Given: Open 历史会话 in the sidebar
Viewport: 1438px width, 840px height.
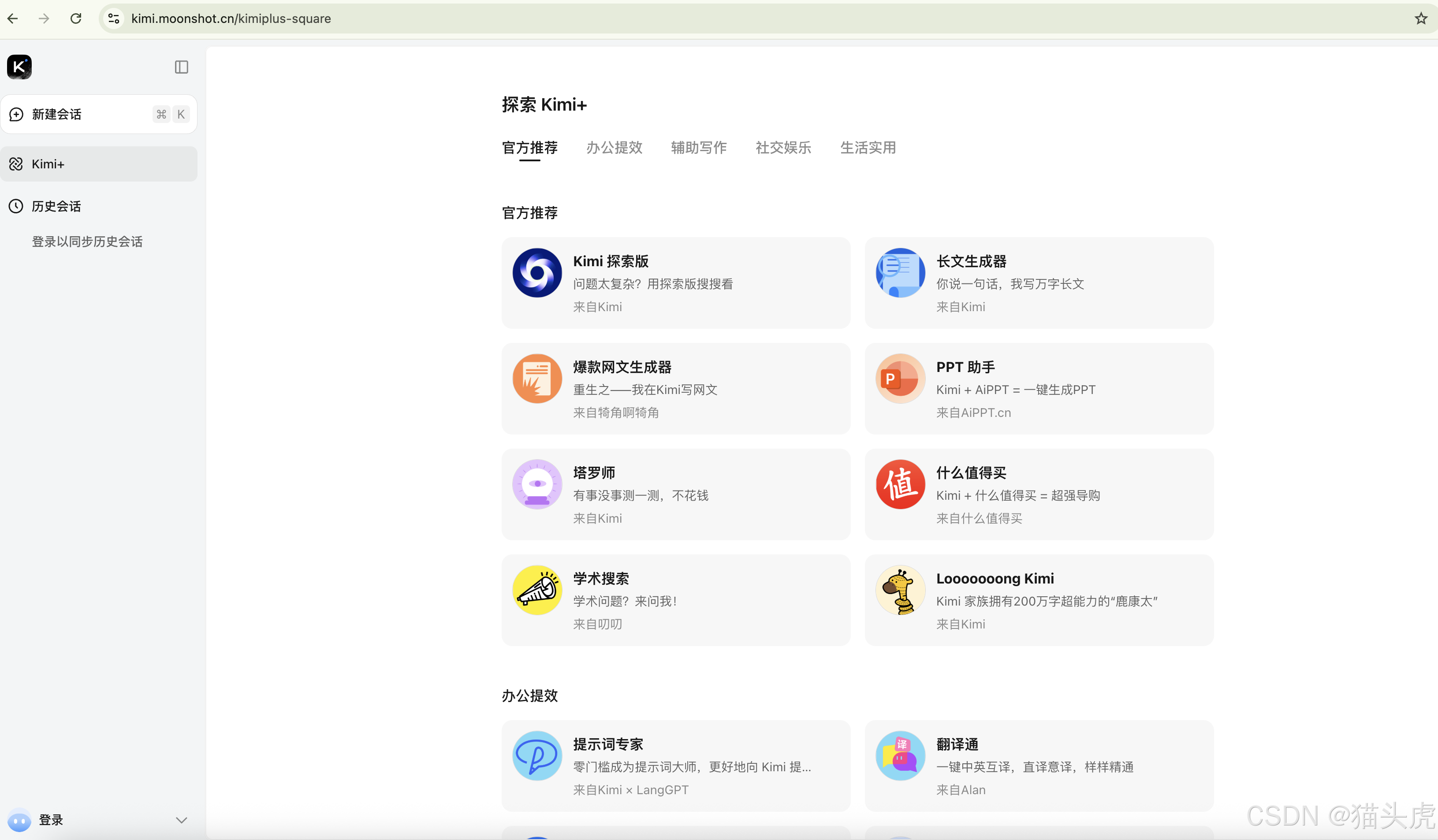Looking at the screenshot, I should click(x=56, y=206).
